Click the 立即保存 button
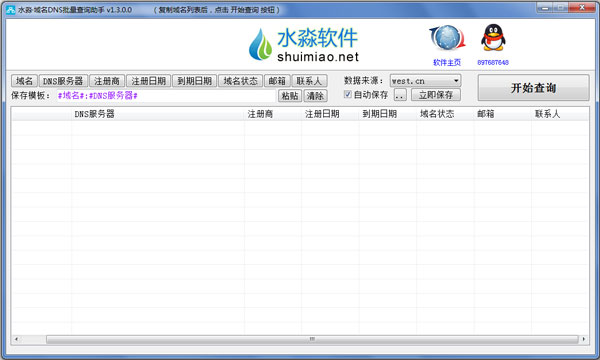 [436, 95]
